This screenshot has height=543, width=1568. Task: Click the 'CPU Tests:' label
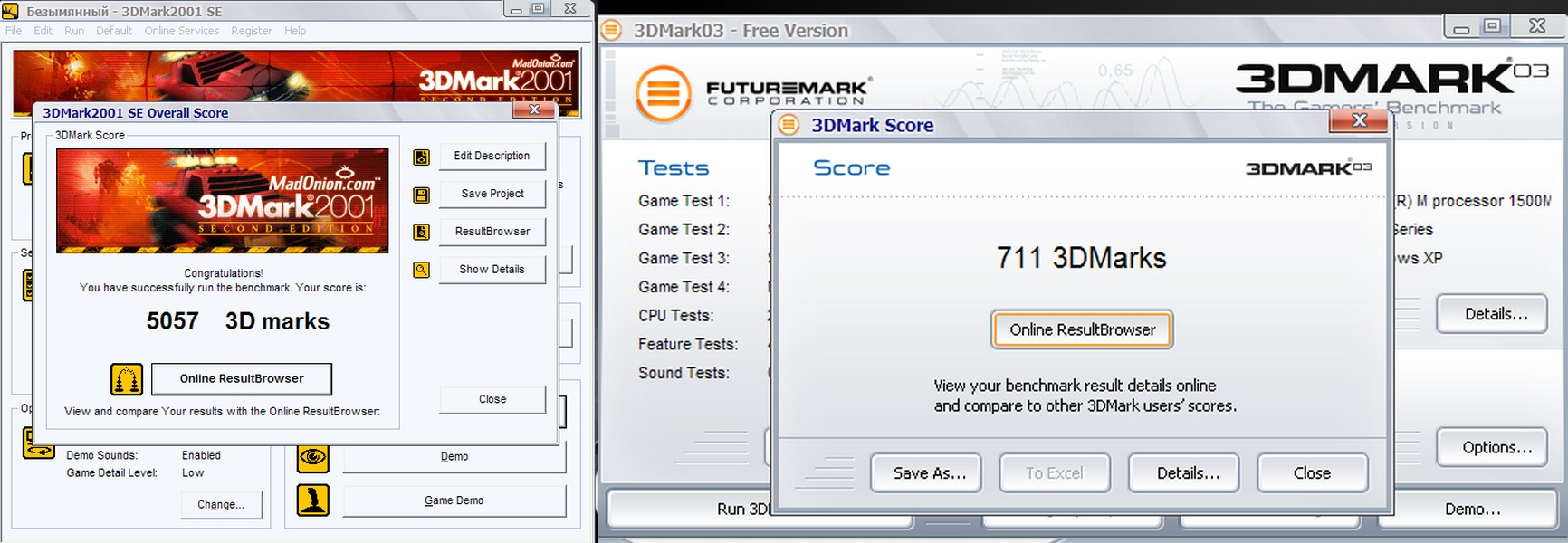(675, 316)
